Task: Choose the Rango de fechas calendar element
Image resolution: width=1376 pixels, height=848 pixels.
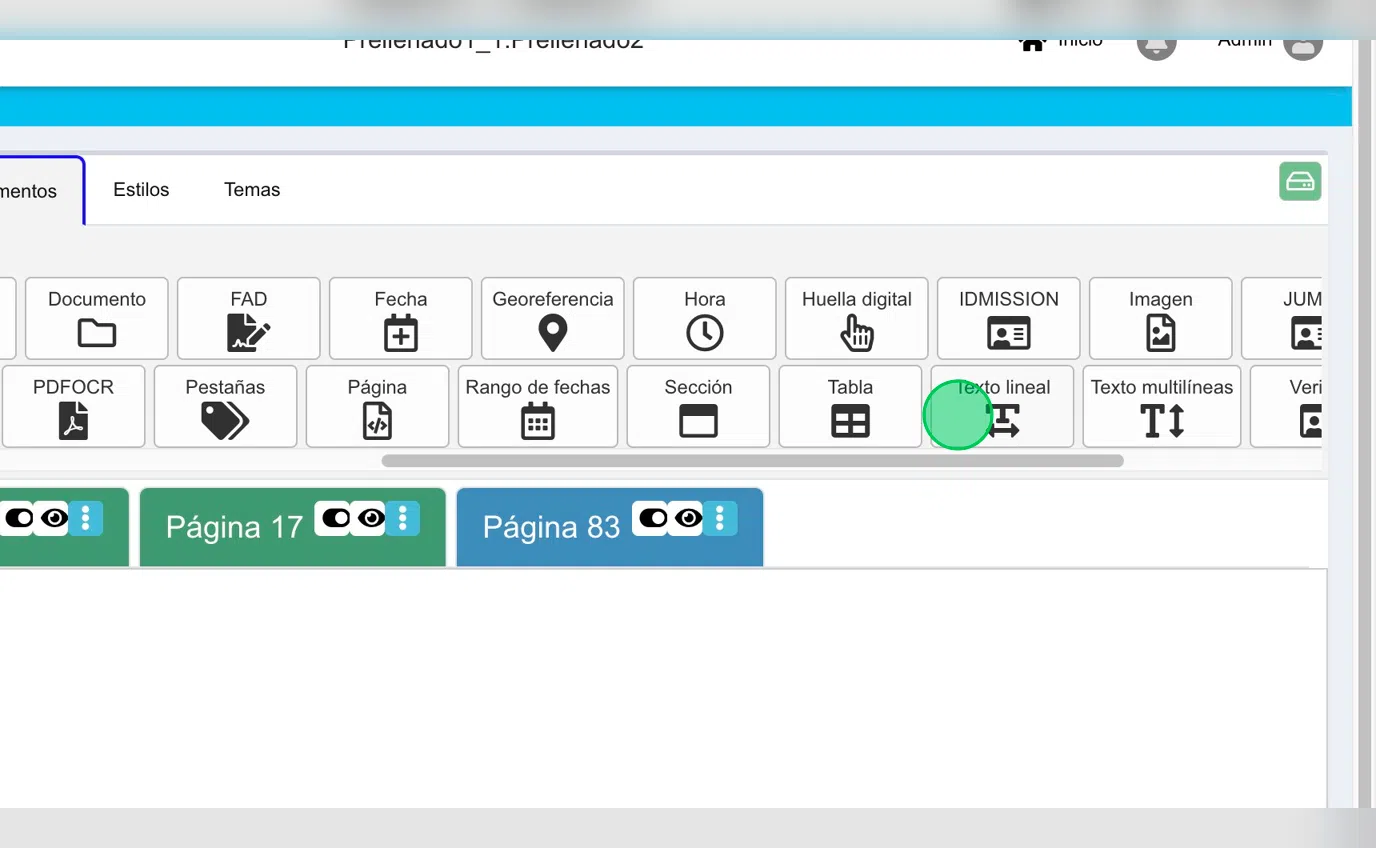Action: [x=537, y=406]
